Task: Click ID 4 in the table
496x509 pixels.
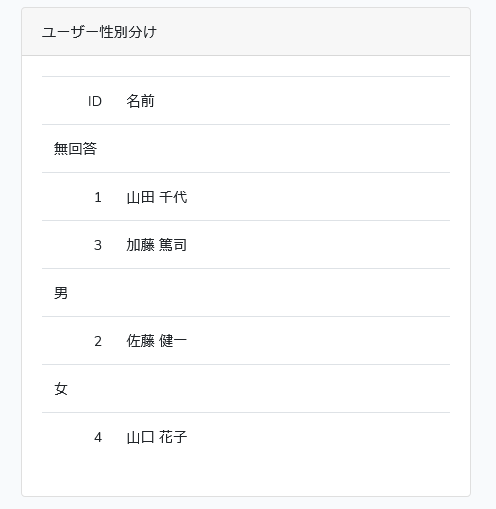Action: coord(98,437)
